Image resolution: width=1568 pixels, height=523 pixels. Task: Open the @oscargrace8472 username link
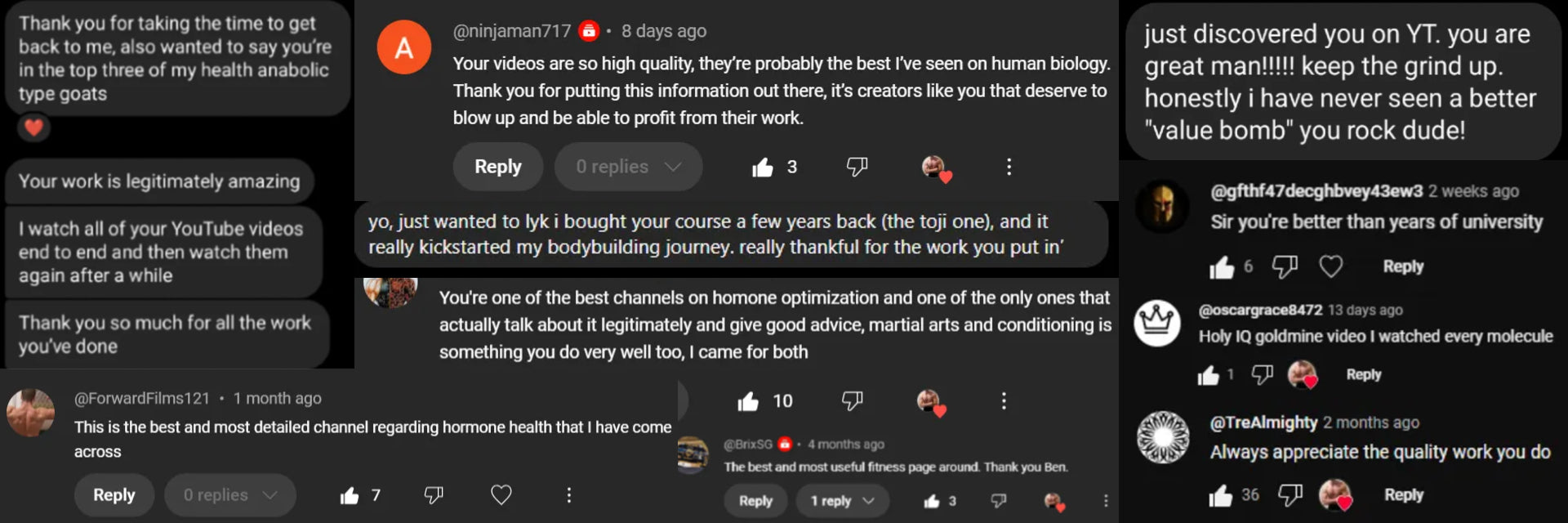tap(1260, 311)
